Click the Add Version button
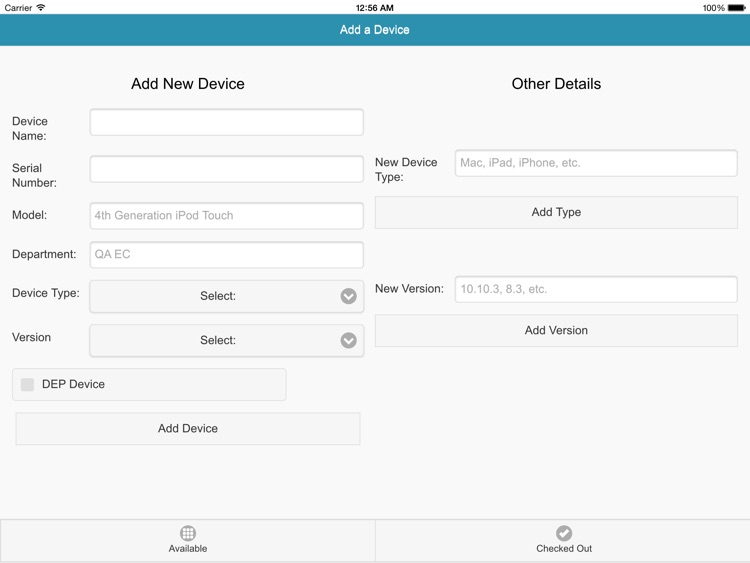The width and height of the screenshot is (750, 563). tap(556, 331)
